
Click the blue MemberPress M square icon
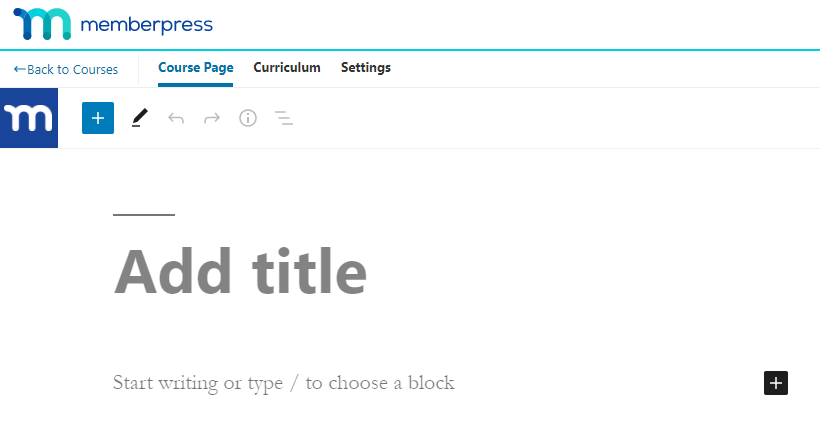click(x=29, y=118)
